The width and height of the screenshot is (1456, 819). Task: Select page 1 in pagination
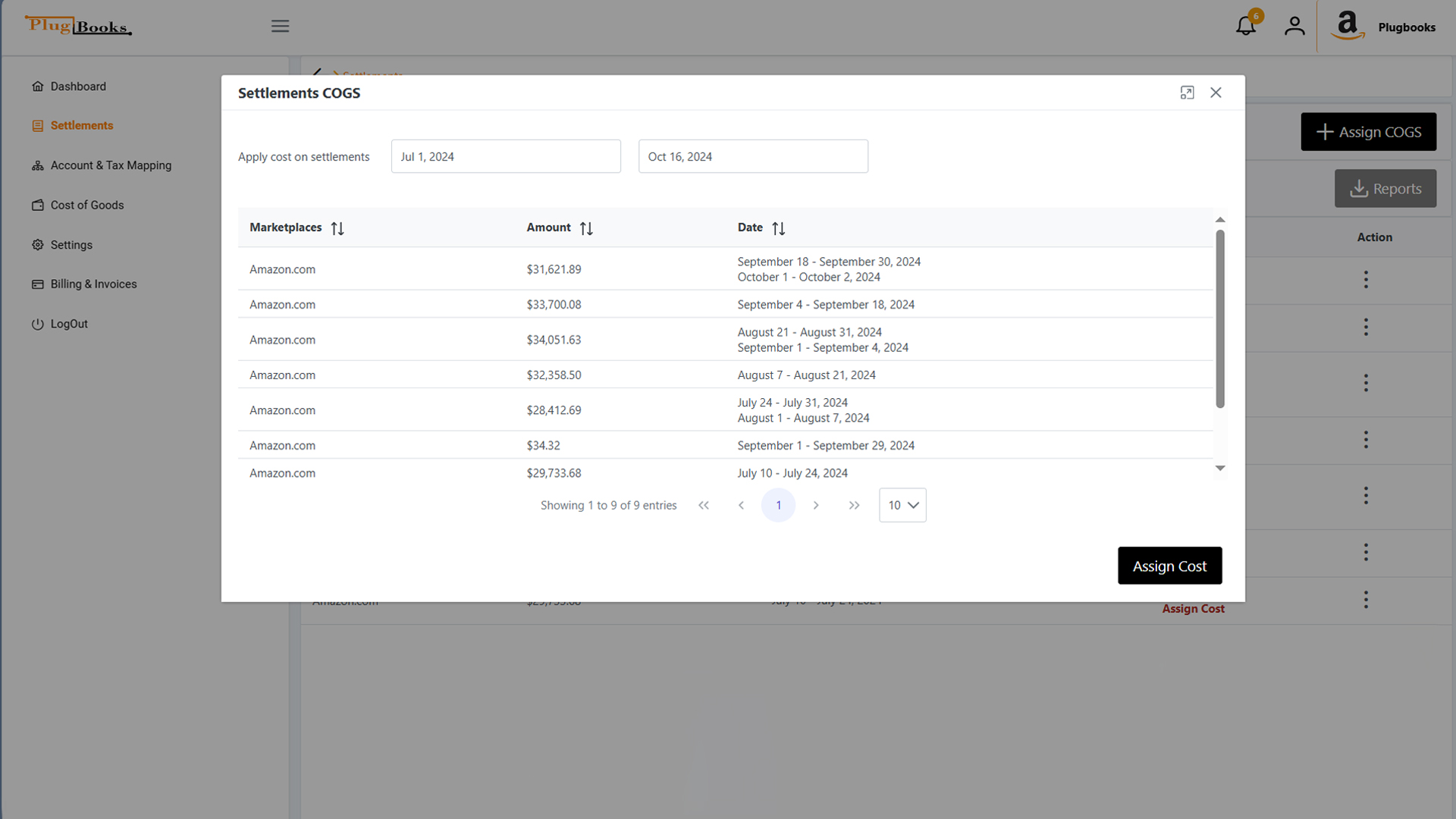click(x=778, y=505)
